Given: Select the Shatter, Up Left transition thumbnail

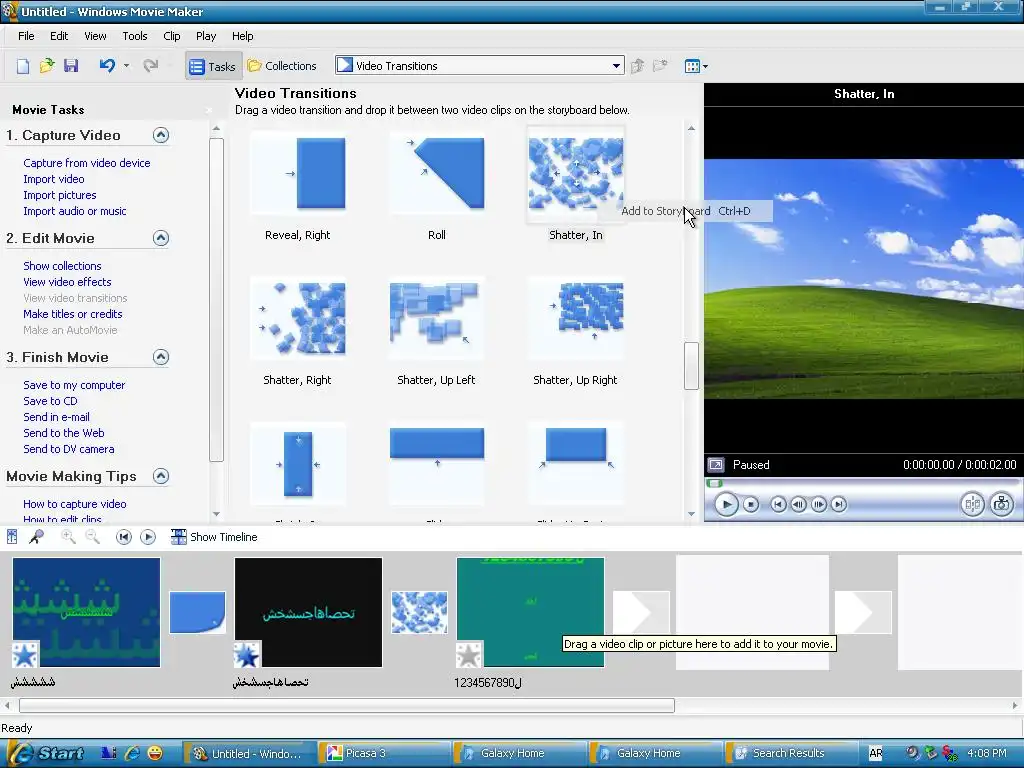Looking at the screenshot, I should tap(437, 319).
